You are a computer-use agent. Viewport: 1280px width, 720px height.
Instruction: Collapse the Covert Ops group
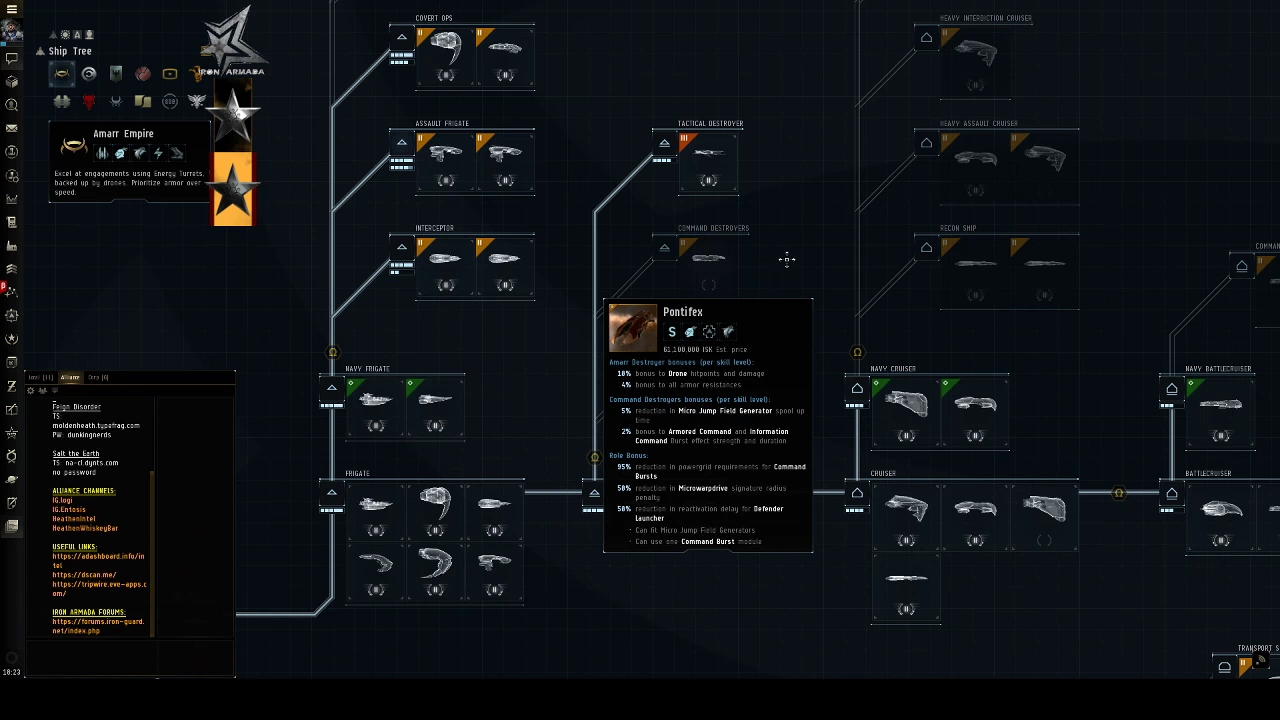point(401,37)
